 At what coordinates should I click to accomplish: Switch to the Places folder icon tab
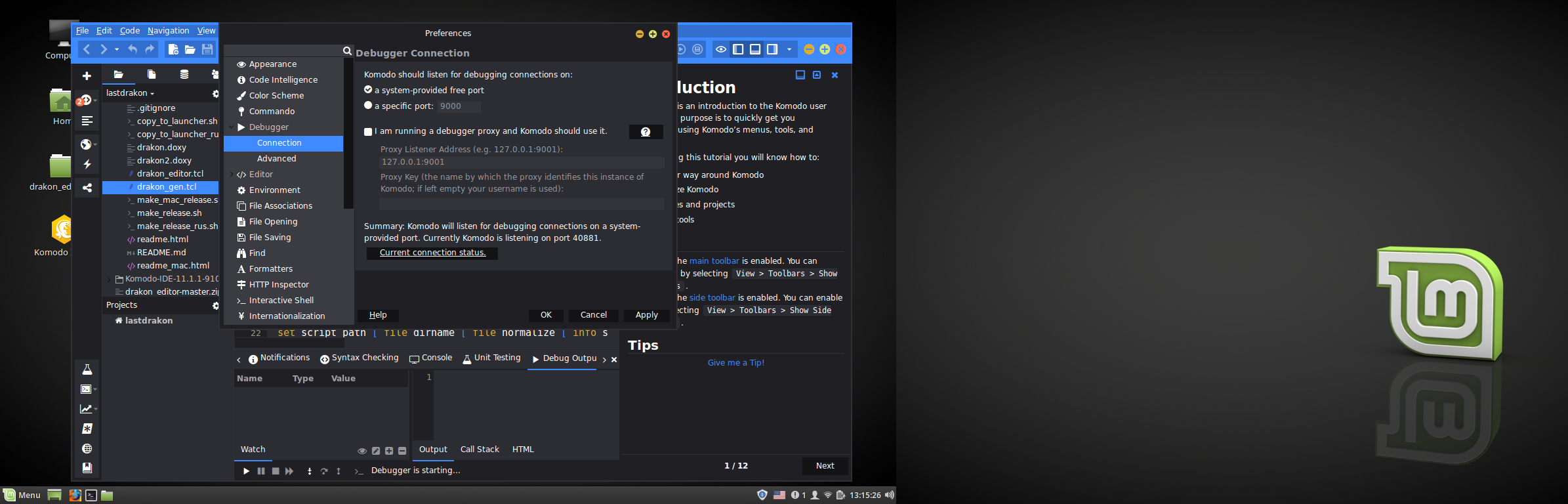point(118,74)
